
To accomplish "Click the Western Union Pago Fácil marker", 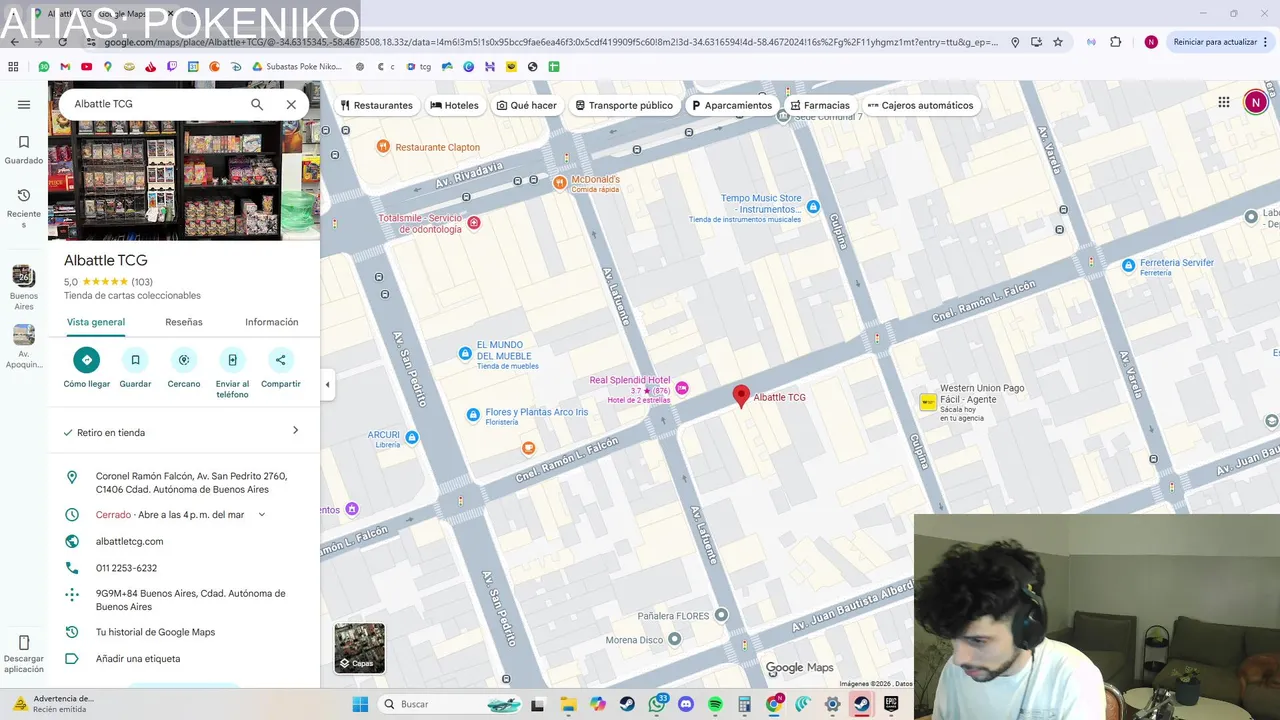I will (928, 402).
